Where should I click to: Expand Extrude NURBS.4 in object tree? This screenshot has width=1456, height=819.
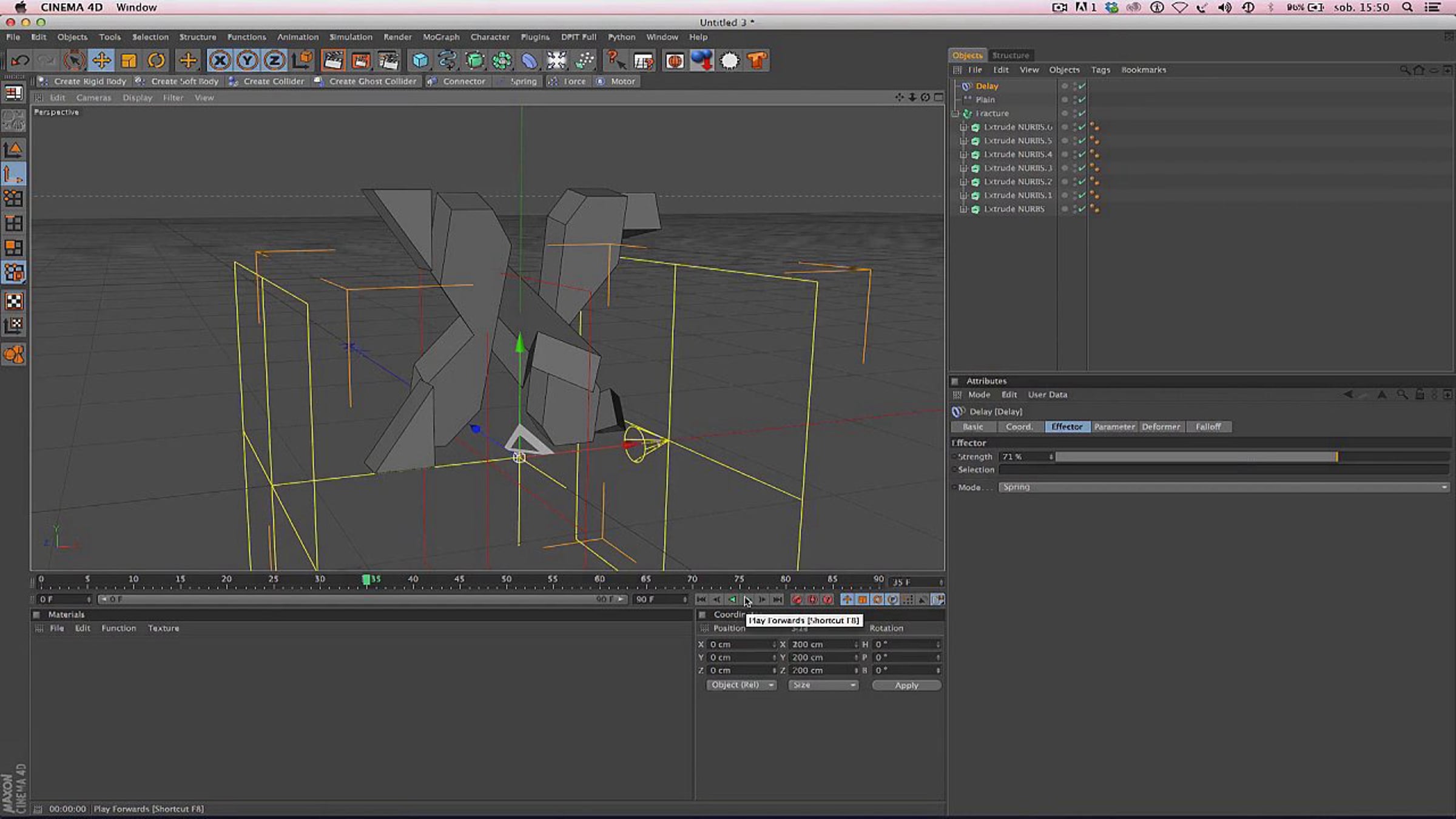tap(963, 155)
